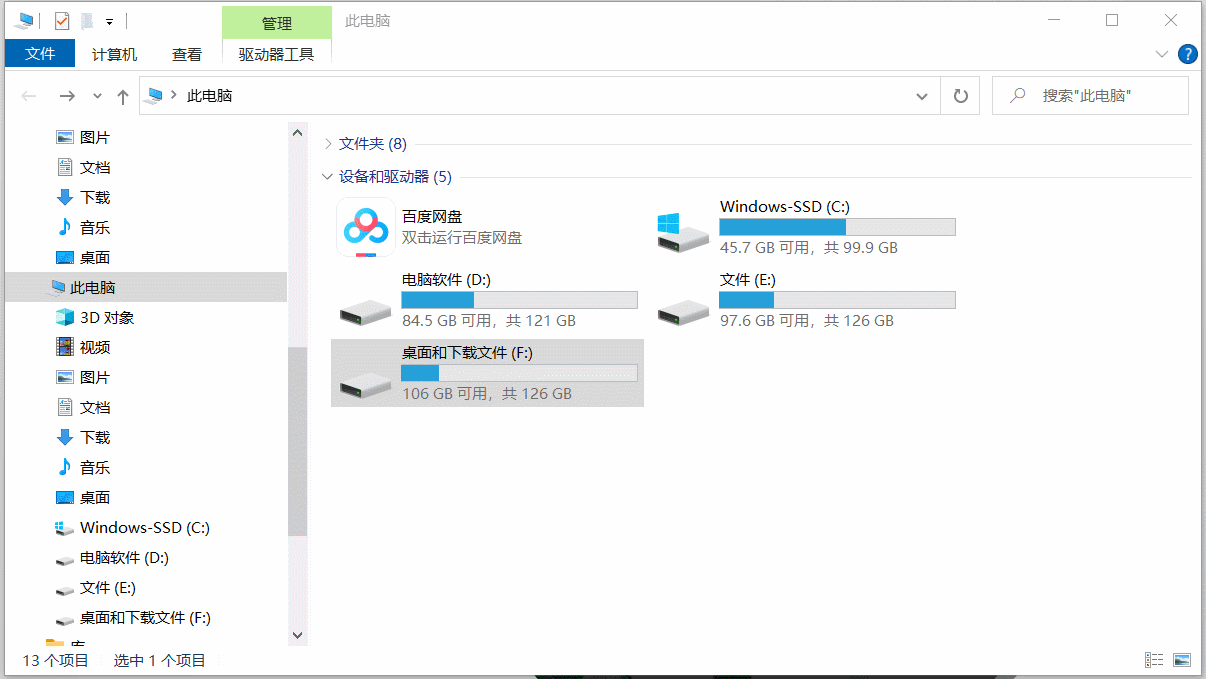Image resolution: width=1206 pixels, height=679 pixels.
Task: Click the "选中 1 个项目" status text
Action: pyautogui.click(x=160, y=660)
